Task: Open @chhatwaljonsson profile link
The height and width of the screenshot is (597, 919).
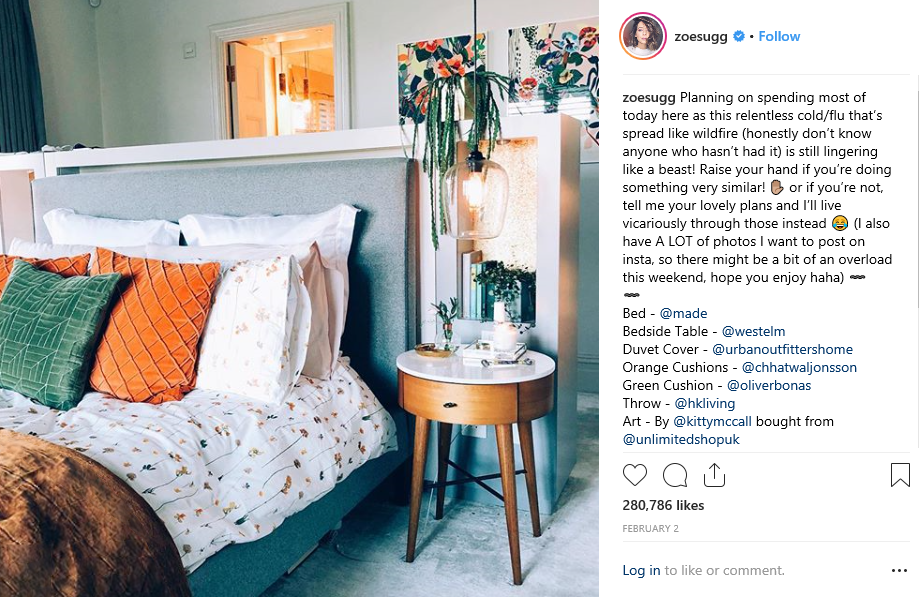Action: pos(799,368)
